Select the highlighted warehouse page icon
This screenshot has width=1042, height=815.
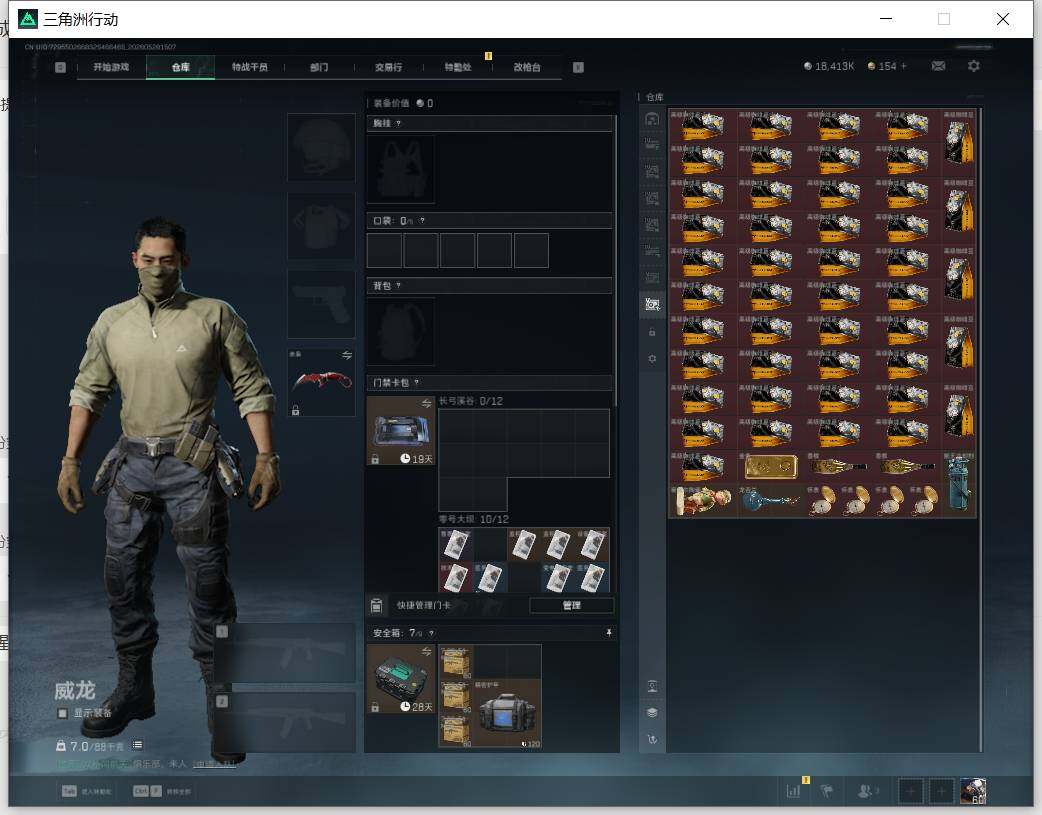click(x=652, y=304)
